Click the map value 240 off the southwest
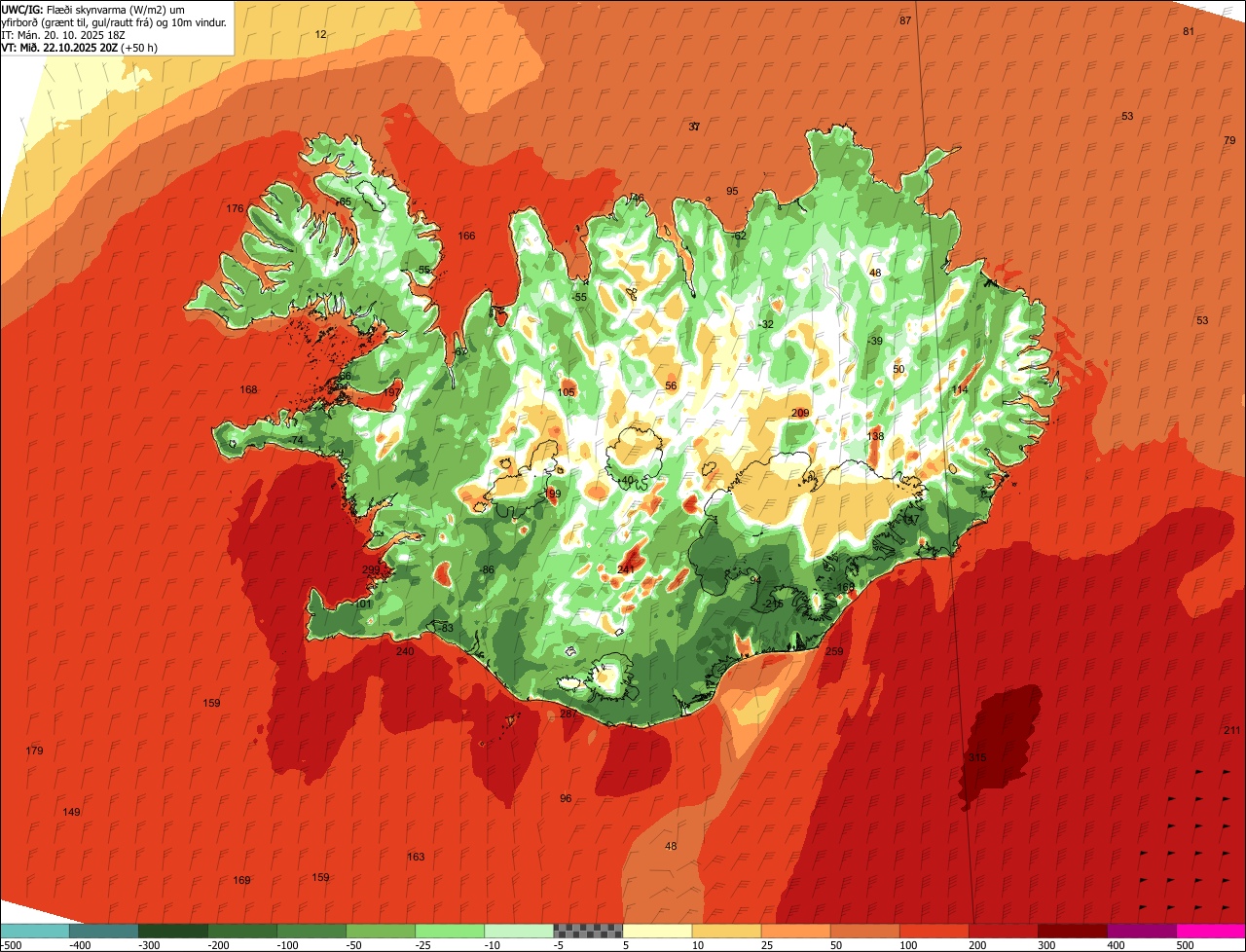The image size is (1246, 952). click(x=405, y=651)
